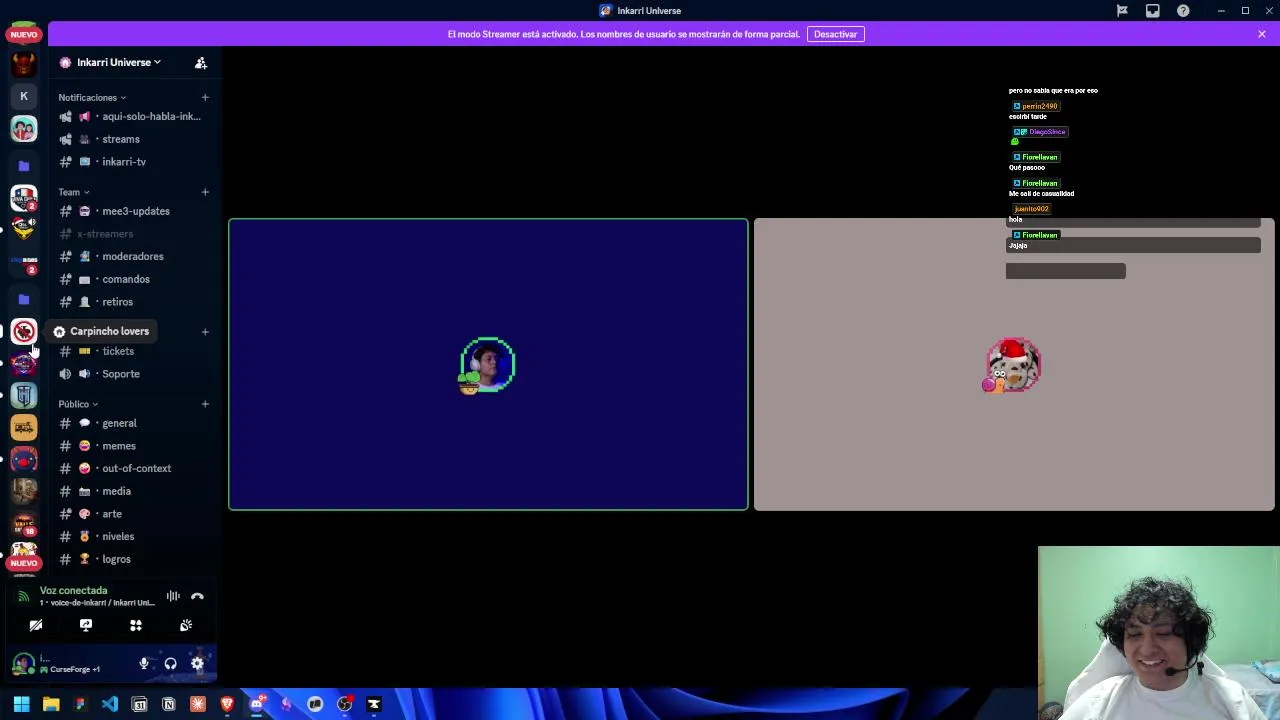The height and width of the screenshot is (720, 1280).
Task: Open the niveles channel
Action: 132,536
